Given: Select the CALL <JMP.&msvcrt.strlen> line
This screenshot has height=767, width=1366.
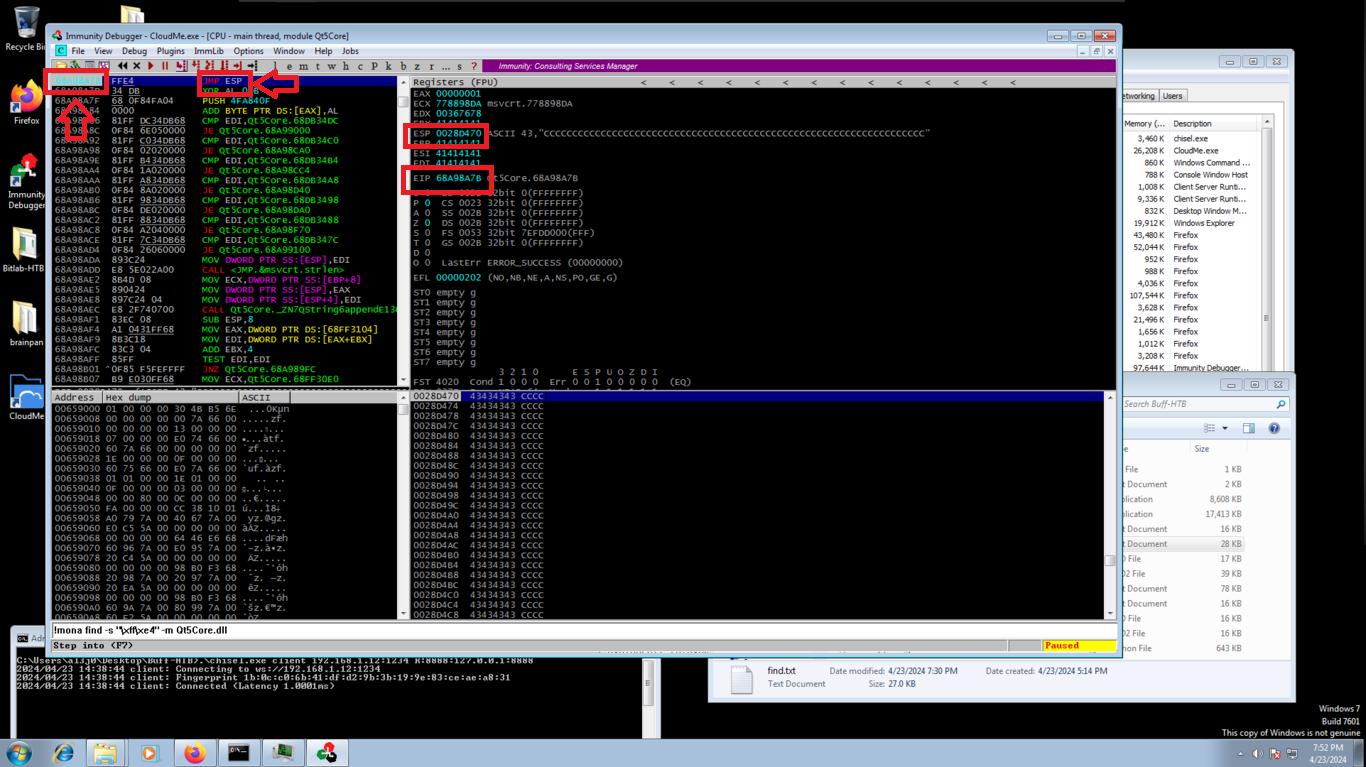Looking at the screenshot, I should (x=227, y=270).
